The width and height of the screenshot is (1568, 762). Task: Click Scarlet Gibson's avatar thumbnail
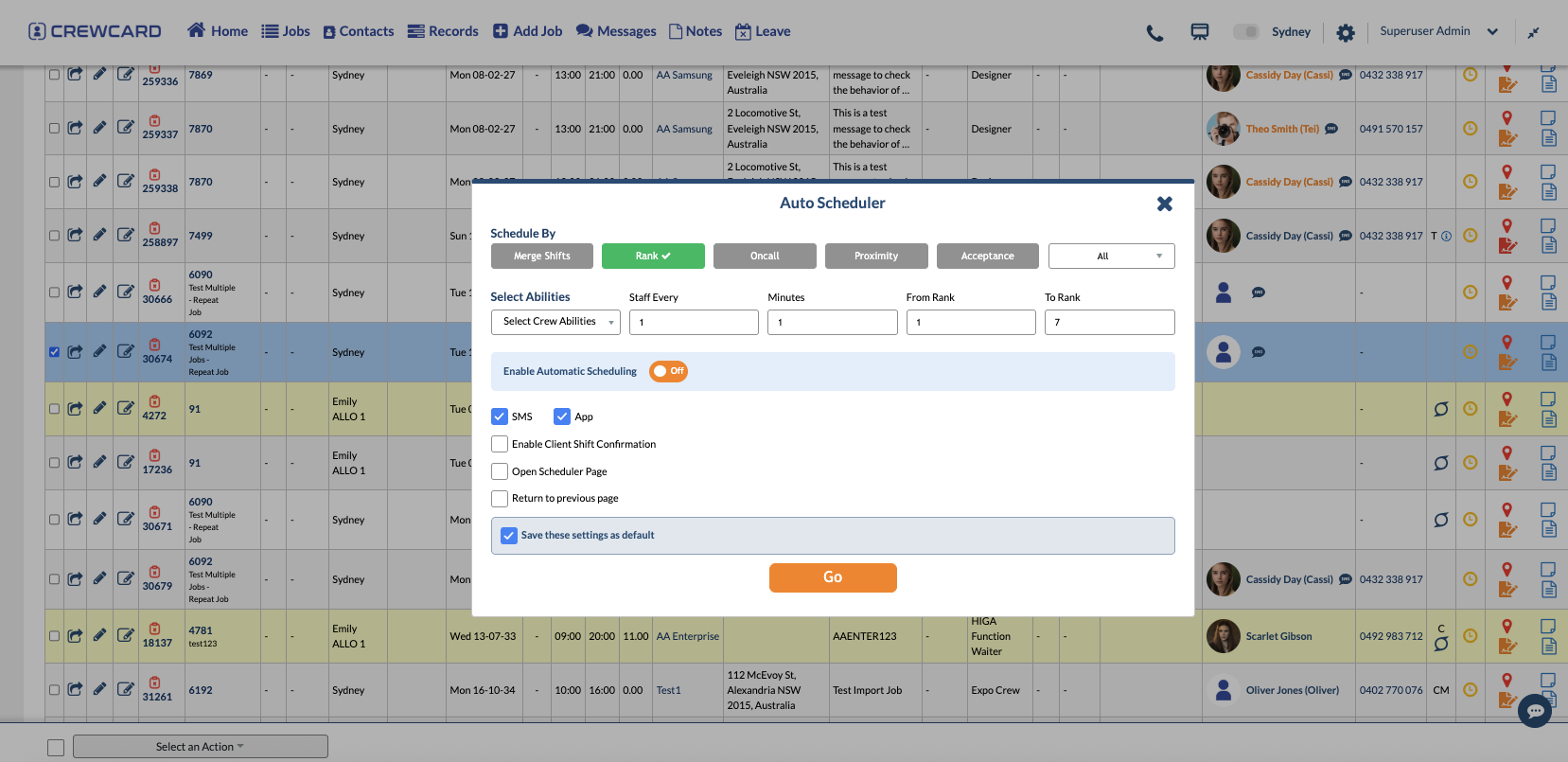pos(1223,636)
